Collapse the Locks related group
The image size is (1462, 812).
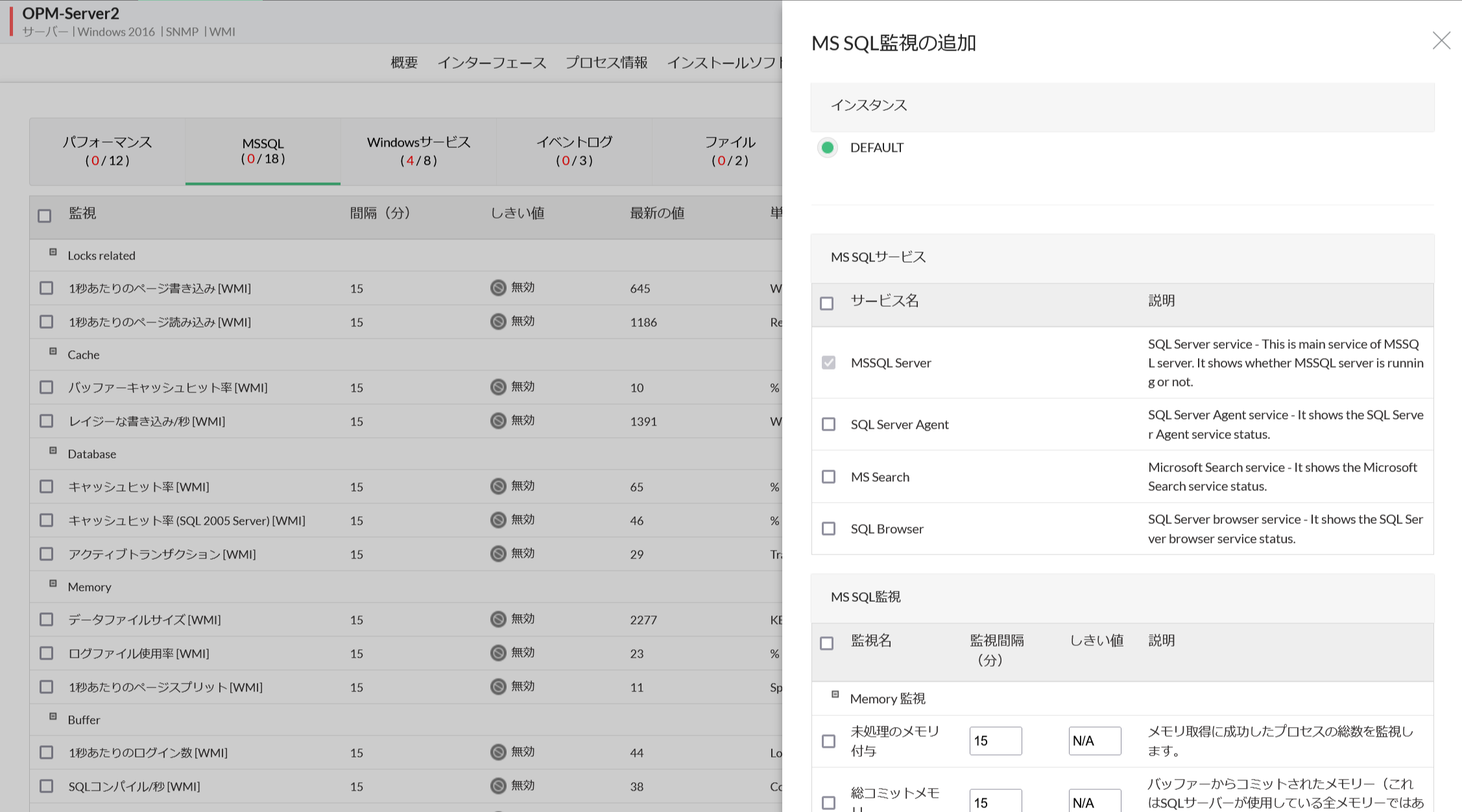[x=53, y=252]
